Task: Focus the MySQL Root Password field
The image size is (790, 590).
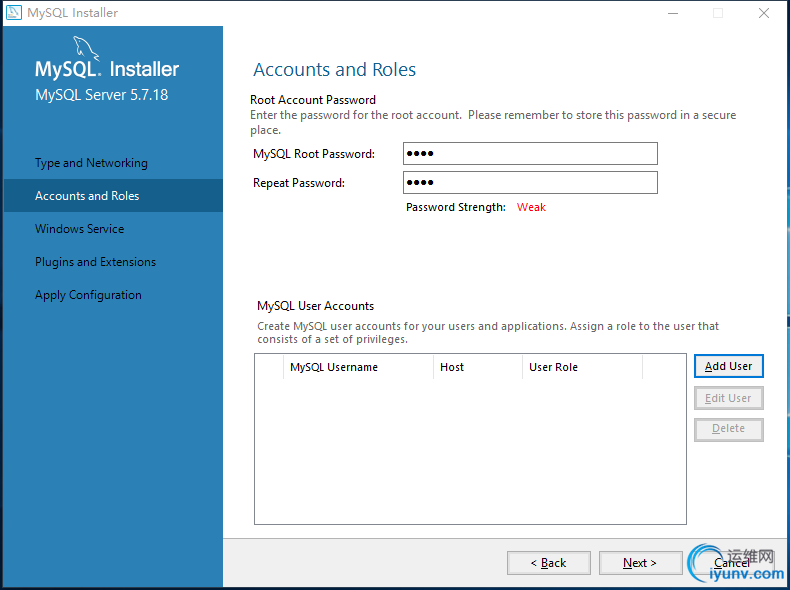Action: click(530, 153)
